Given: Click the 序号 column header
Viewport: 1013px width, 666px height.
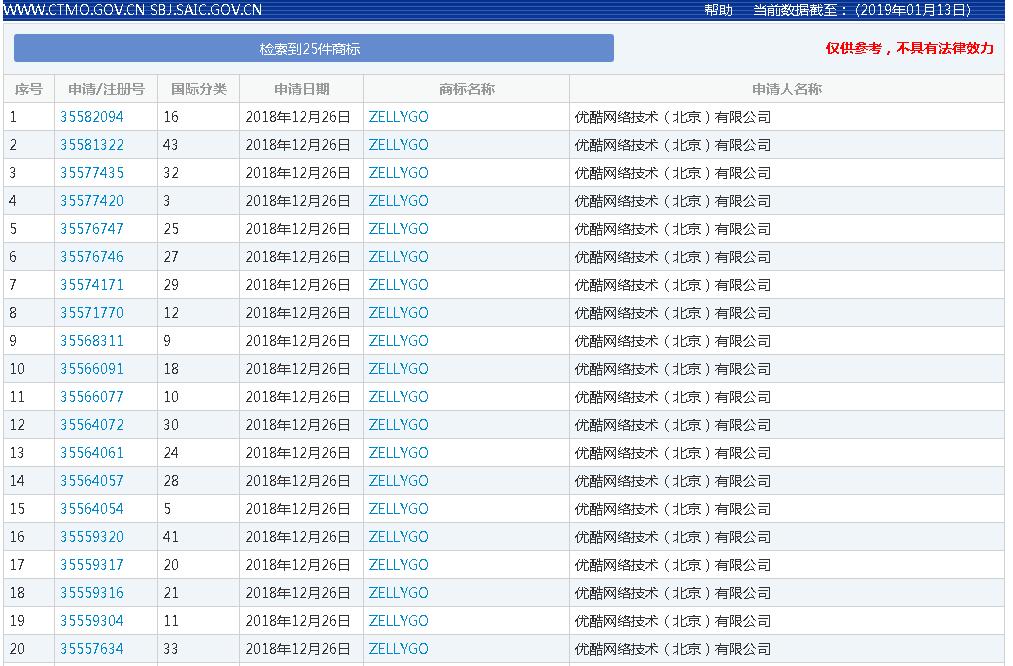Looking at the screenshot, I should 28,89.
